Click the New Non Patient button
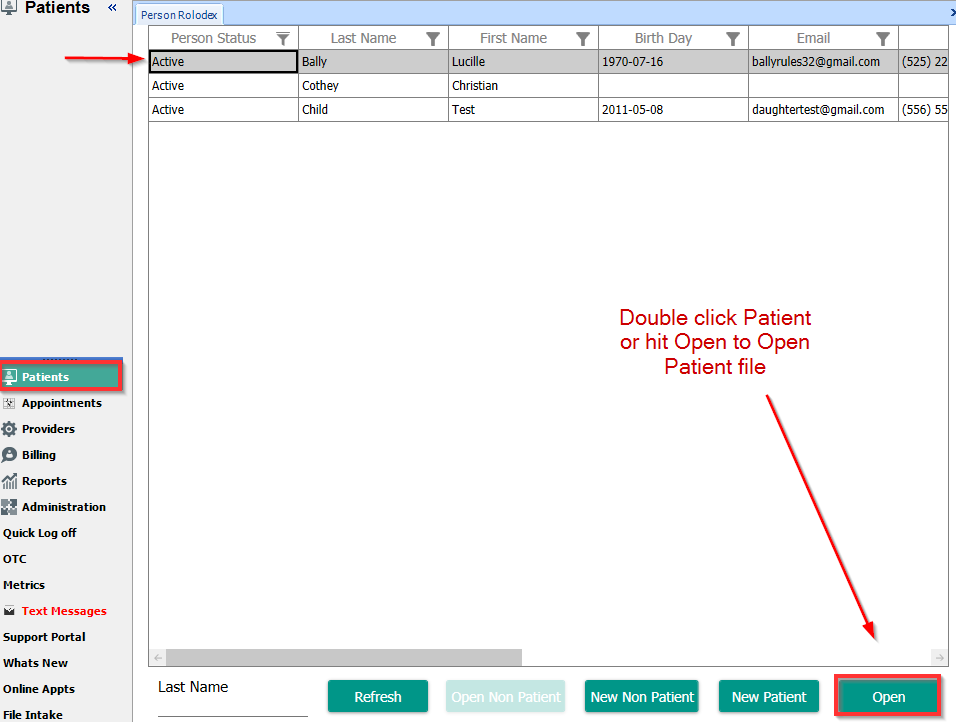Screen dimensions: 956x722 pos(642,696)
